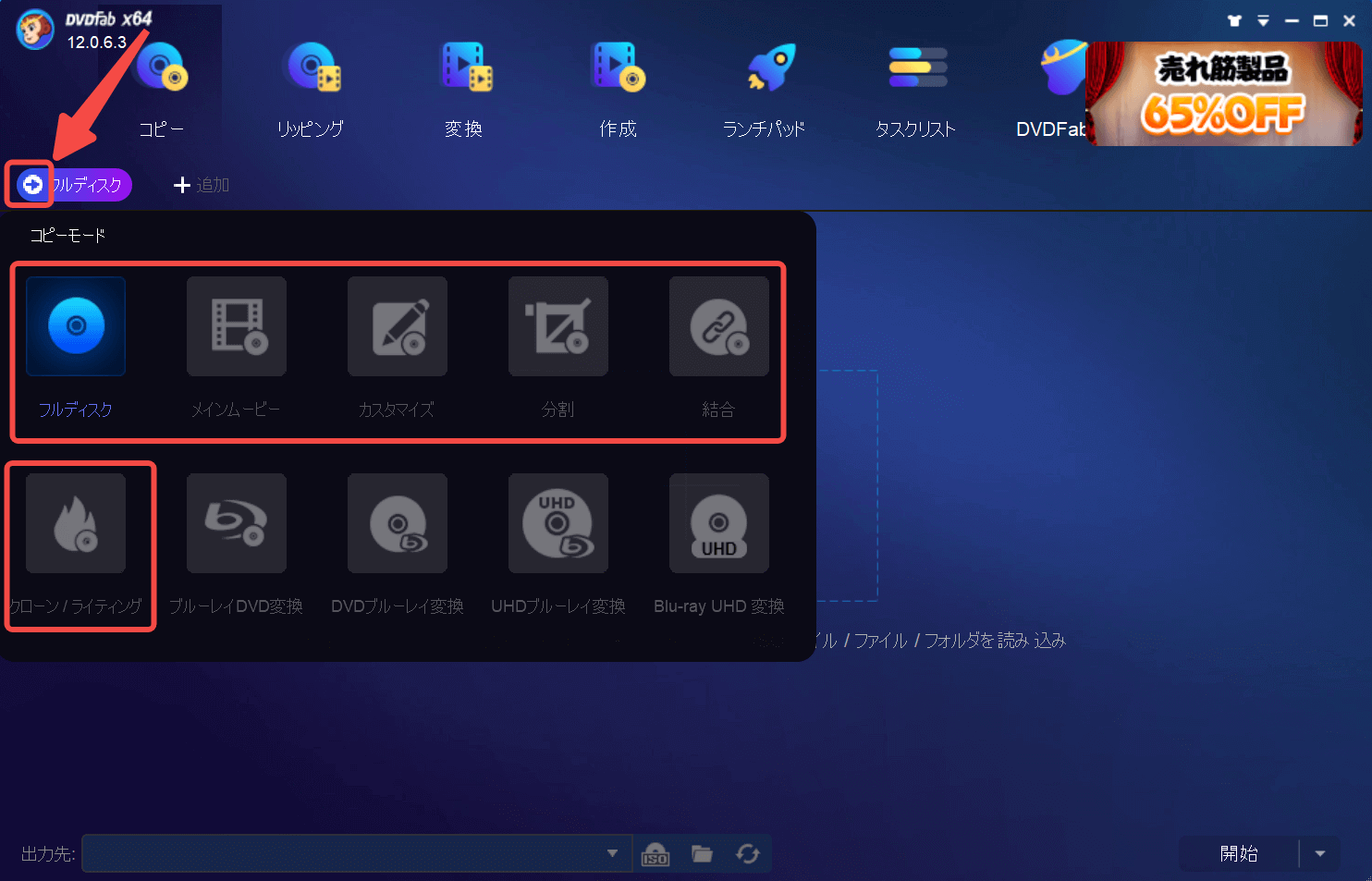Screen dimensions: 1372x881
Task: Select ブルーレイDVD変換 mode
Action: [237, 523]
